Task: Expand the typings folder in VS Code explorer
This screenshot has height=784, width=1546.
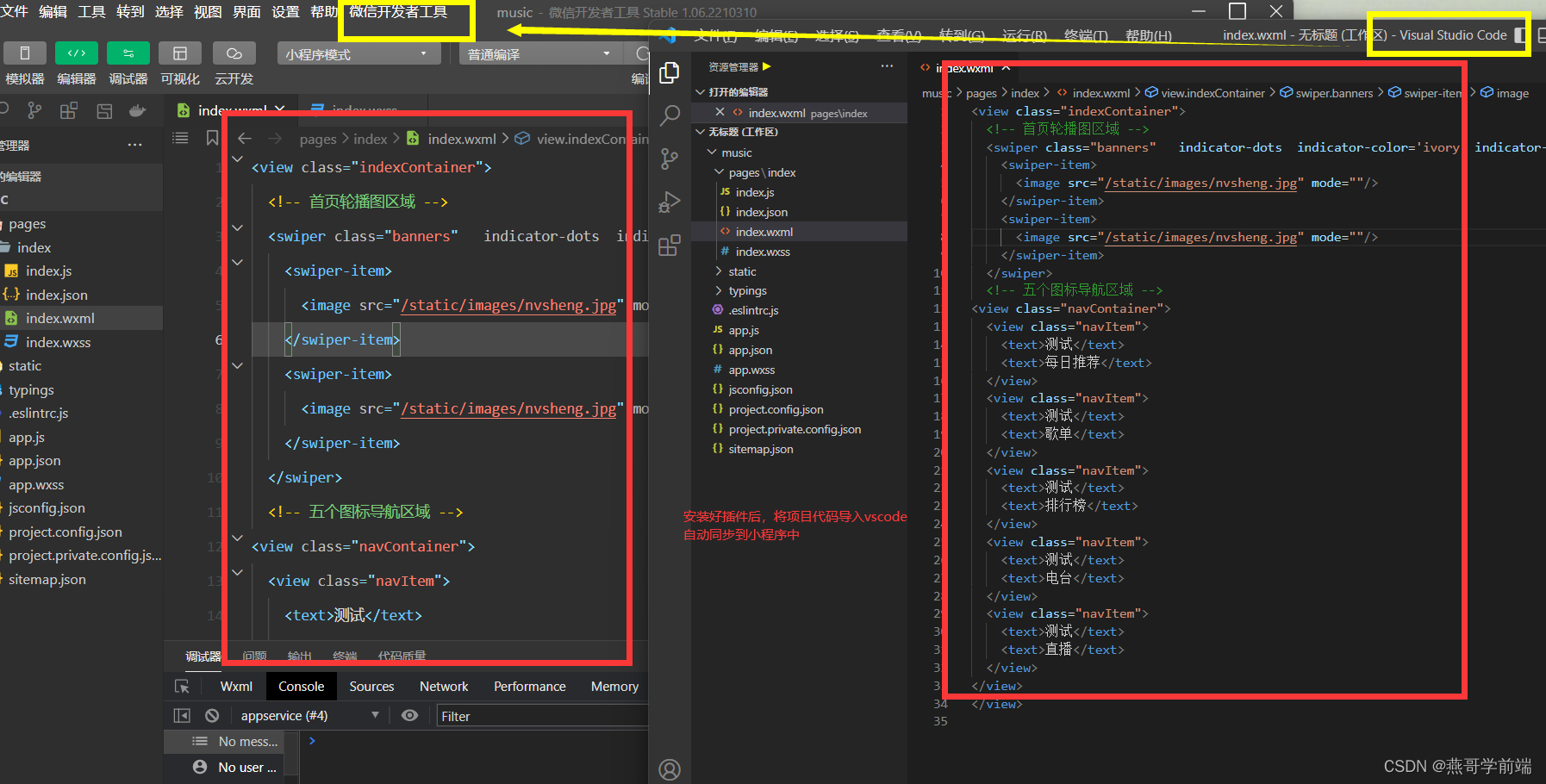Action: click(x=719, y=291)
